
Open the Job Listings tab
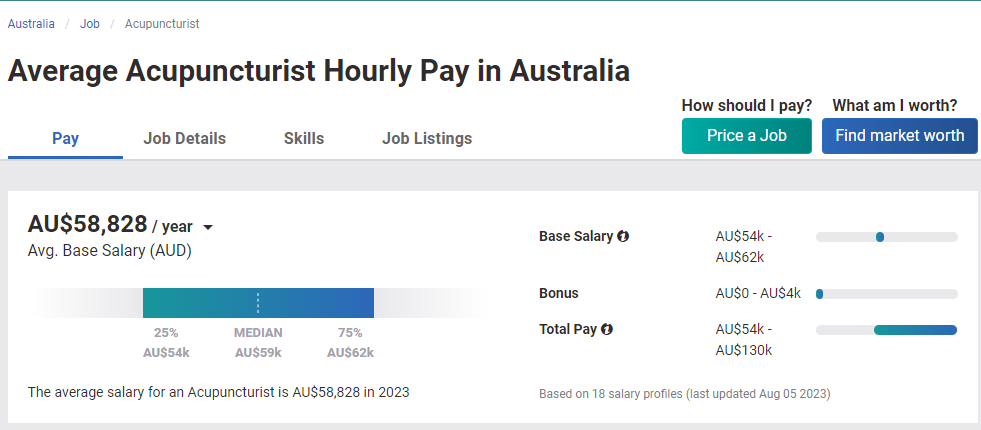pyautogui.click(x=427, y=138)
